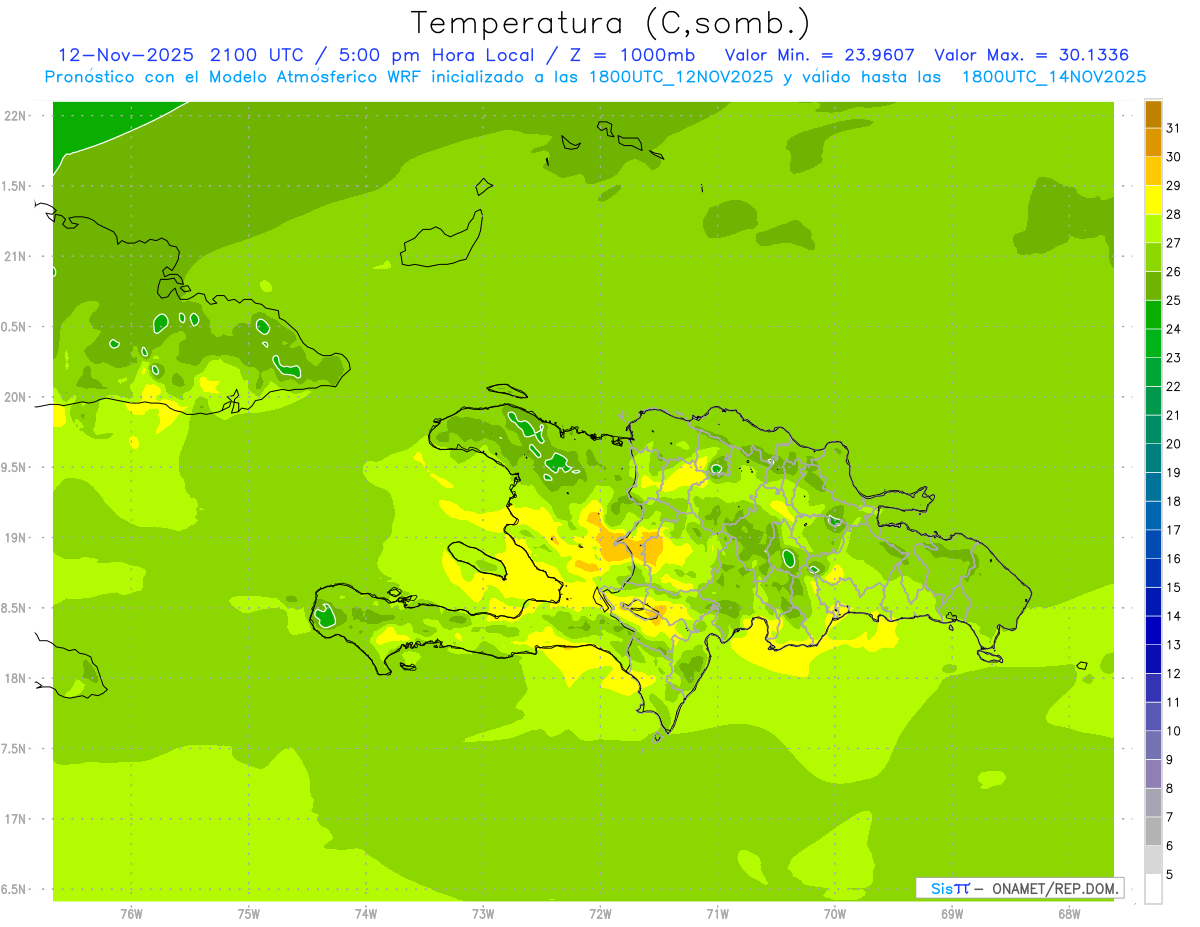1200x927 pixels.
Task: Click the '22N' latitude label
Action: coord(16,115)
